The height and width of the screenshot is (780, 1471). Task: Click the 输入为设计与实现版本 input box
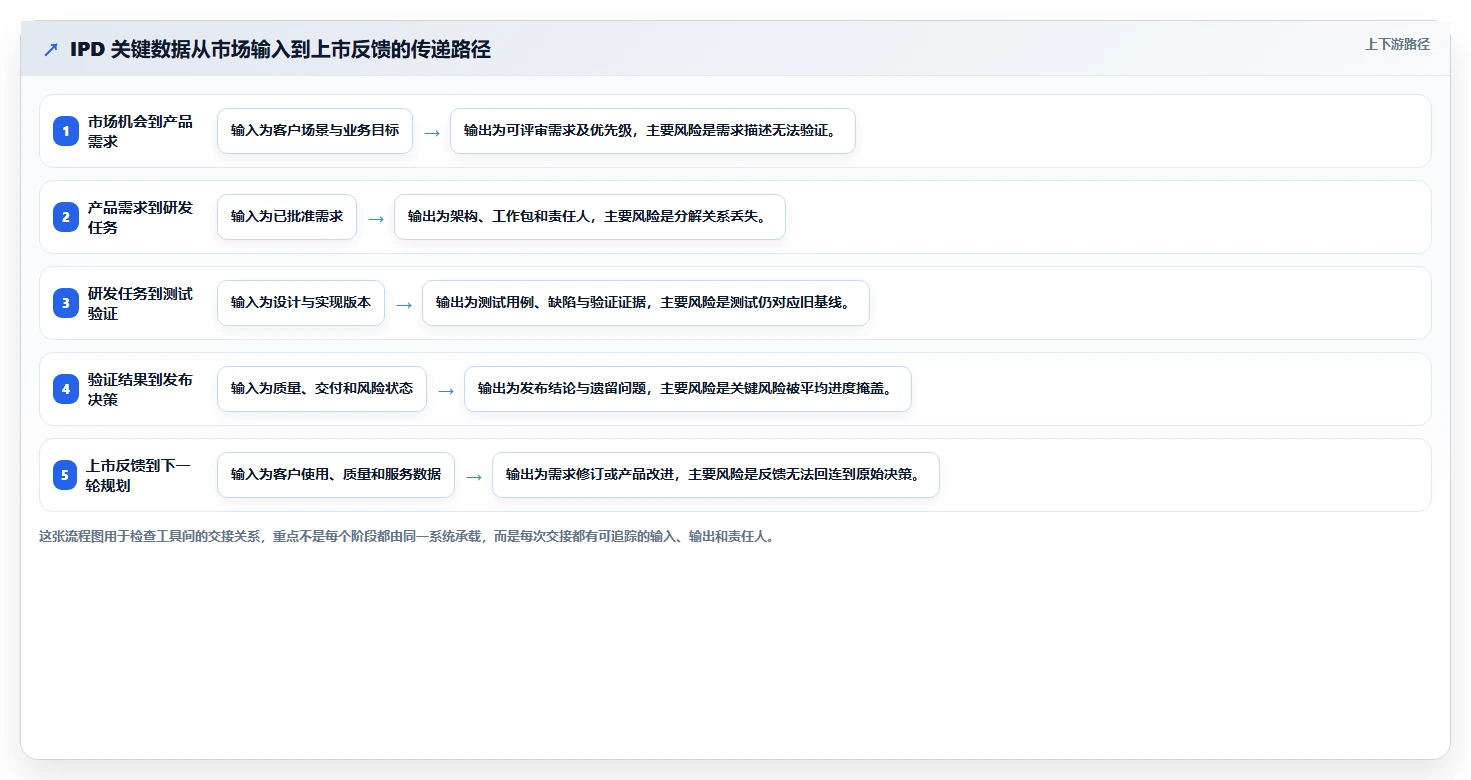(x=301, y=303)
